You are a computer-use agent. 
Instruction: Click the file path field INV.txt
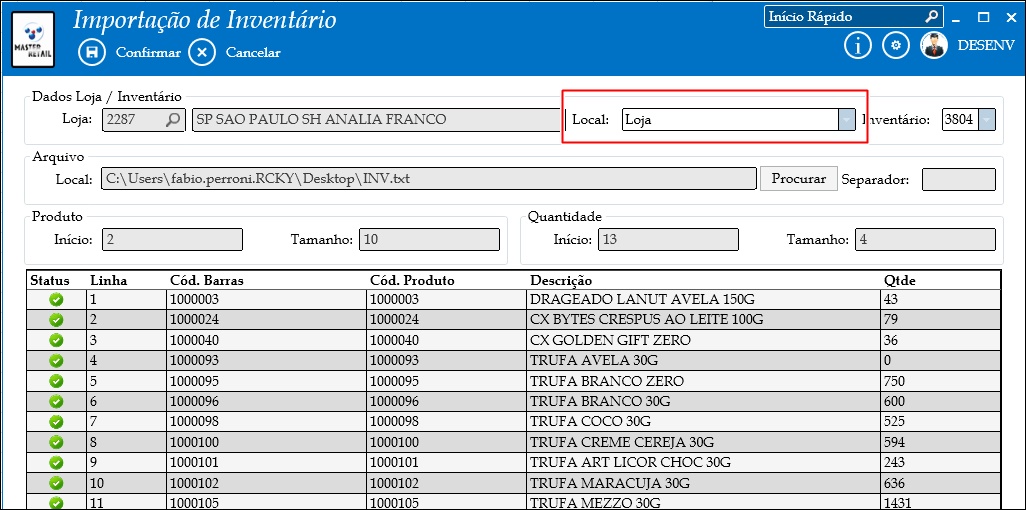pyautogui.click(x=429, y=178)
